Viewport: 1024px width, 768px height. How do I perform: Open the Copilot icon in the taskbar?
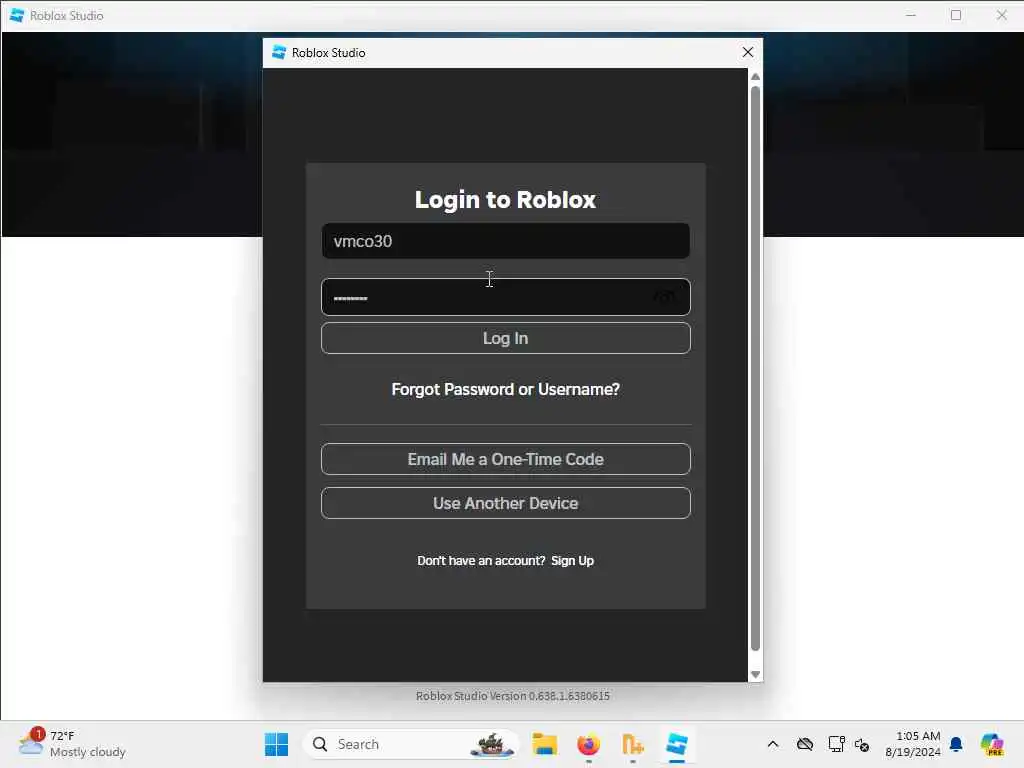992,744
